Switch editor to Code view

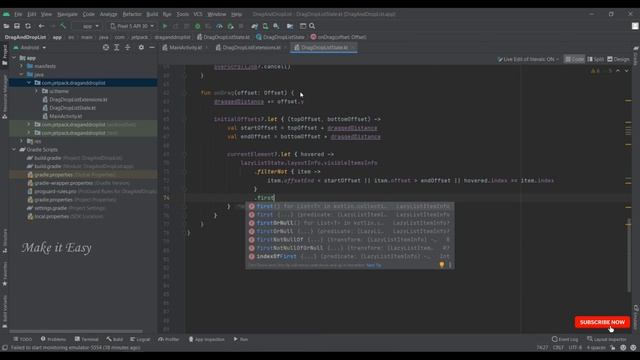click(574, 59)
